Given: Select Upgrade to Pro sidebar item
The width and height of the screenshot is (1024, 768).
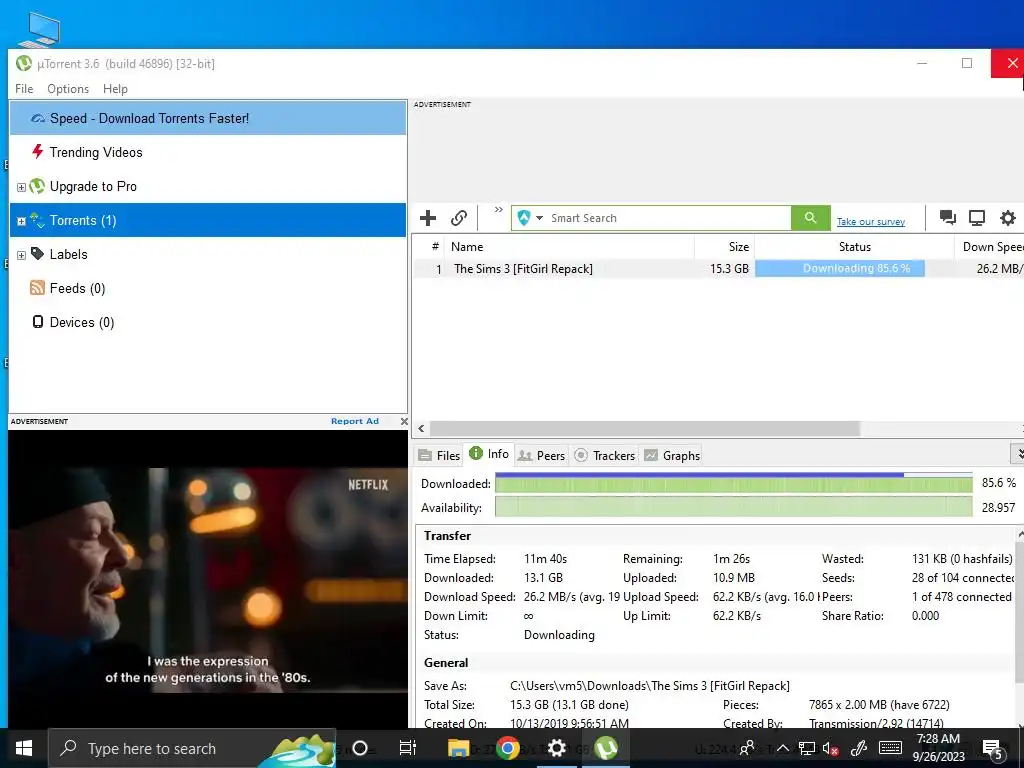Looking at the screenshot, I should pos(208,186).
